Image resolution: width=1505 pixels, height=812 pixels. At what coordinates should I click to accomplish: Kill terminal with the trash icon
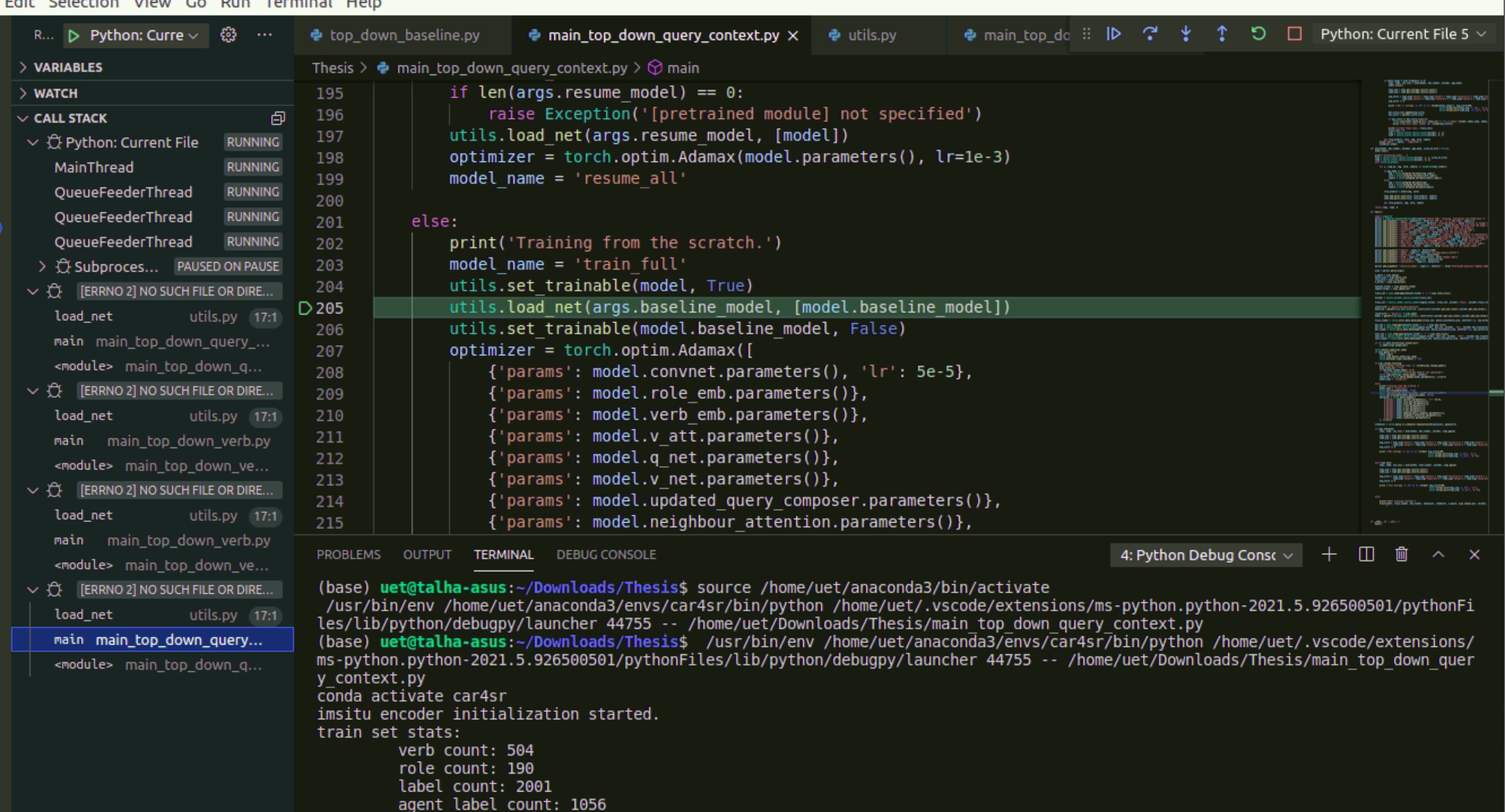tap(1402, 554)
